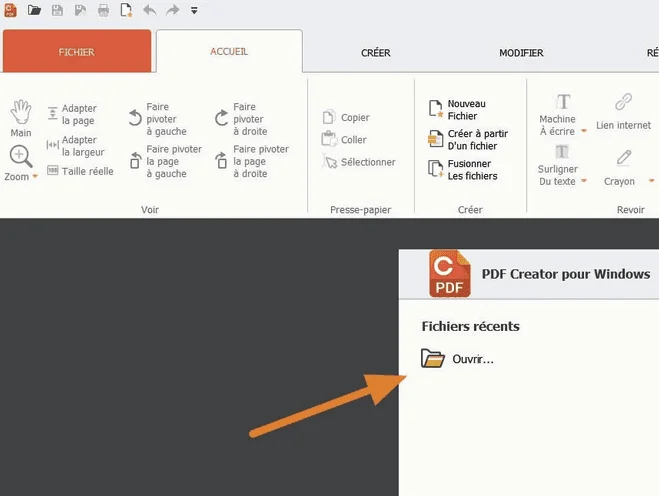Click the Fichiers récents heading

(x=471, y=326)
